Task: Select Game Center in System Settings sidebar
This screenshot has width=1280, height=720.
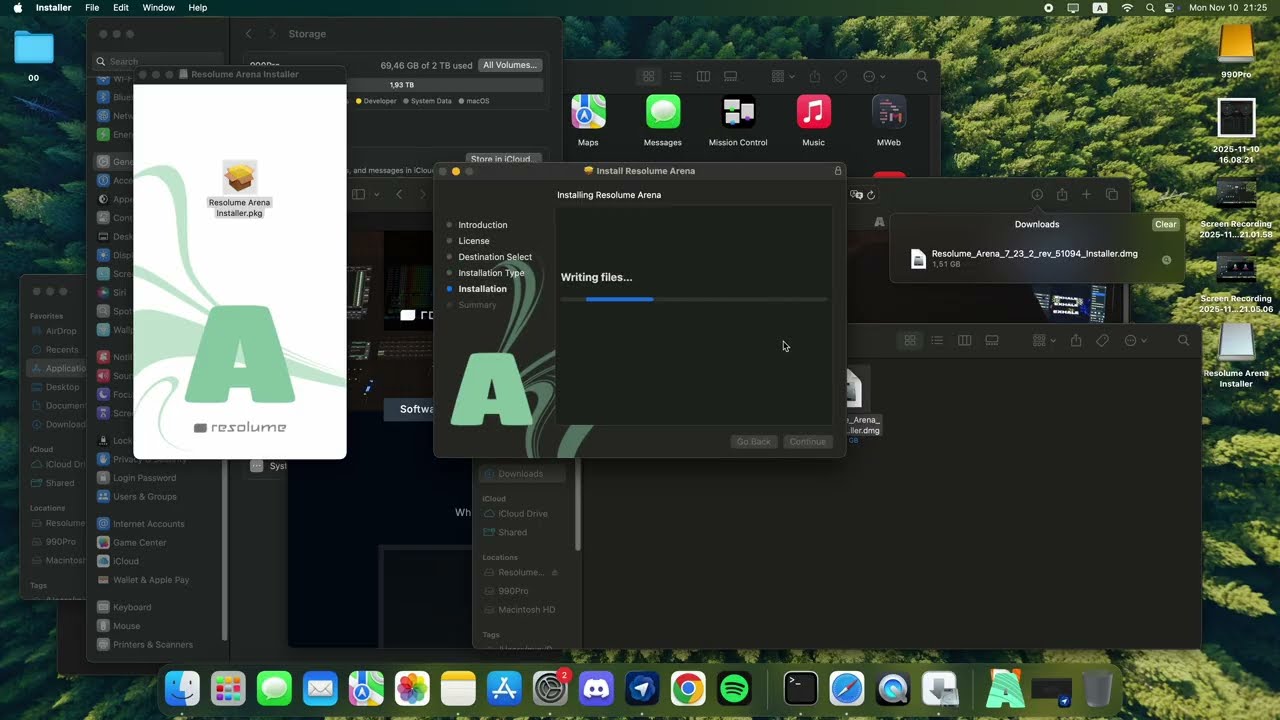Action: point(139,542)
